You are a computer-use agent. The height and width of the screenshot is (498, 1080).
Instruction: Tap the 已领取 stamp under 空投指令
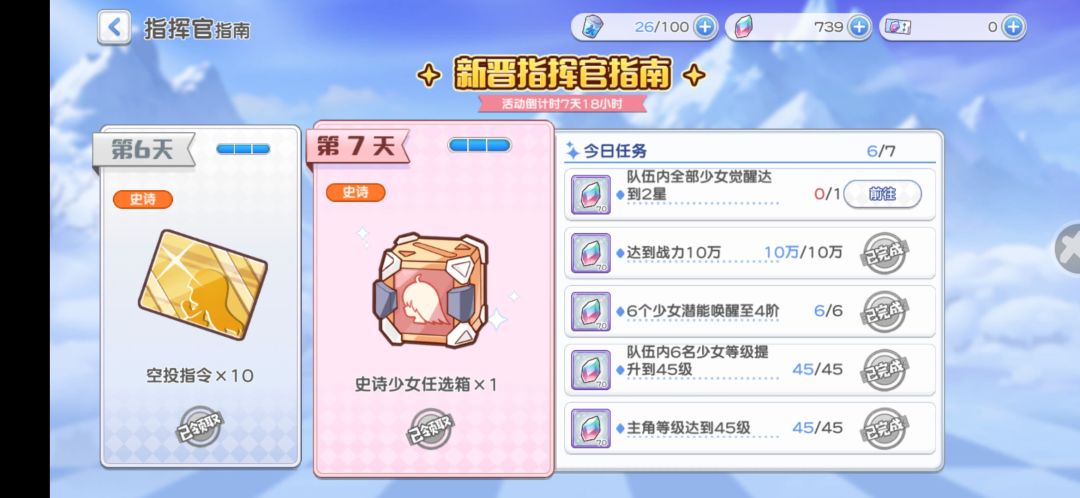(x=201, y=426)
